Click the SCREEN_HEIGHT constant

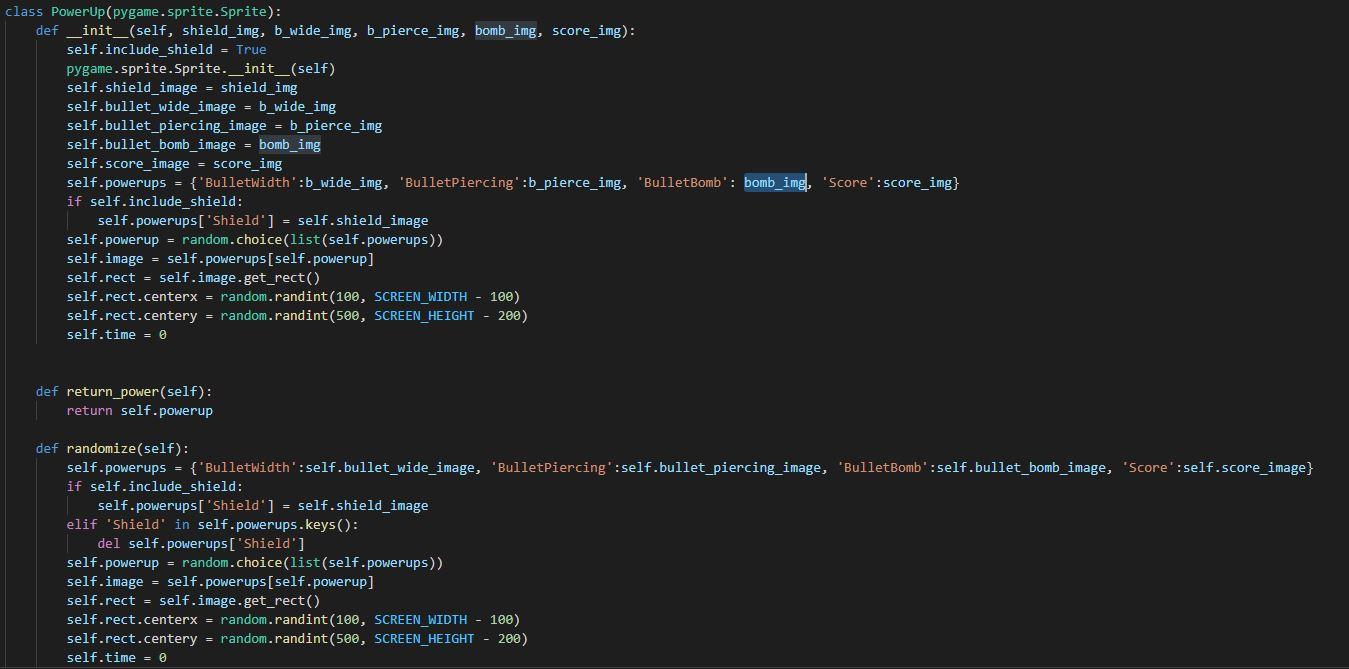pos(424,315)
